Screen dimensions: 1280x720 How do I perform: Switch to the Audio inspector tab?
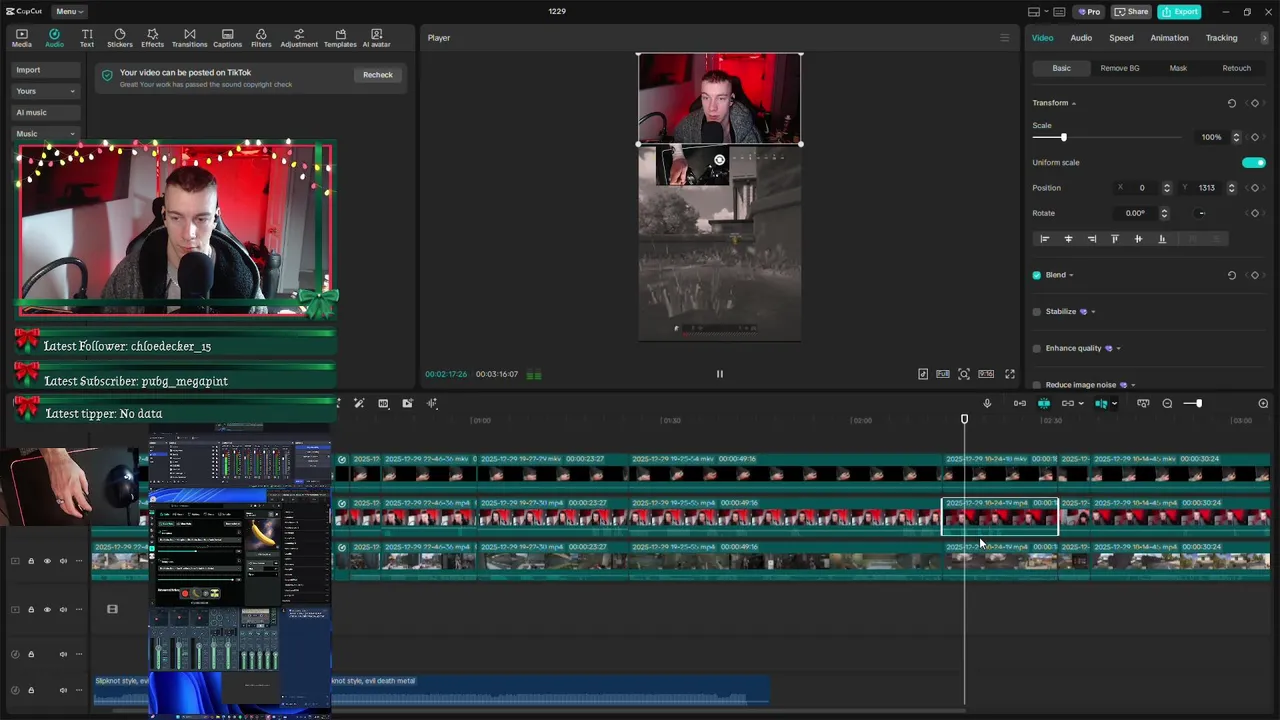pos(1081,38)
